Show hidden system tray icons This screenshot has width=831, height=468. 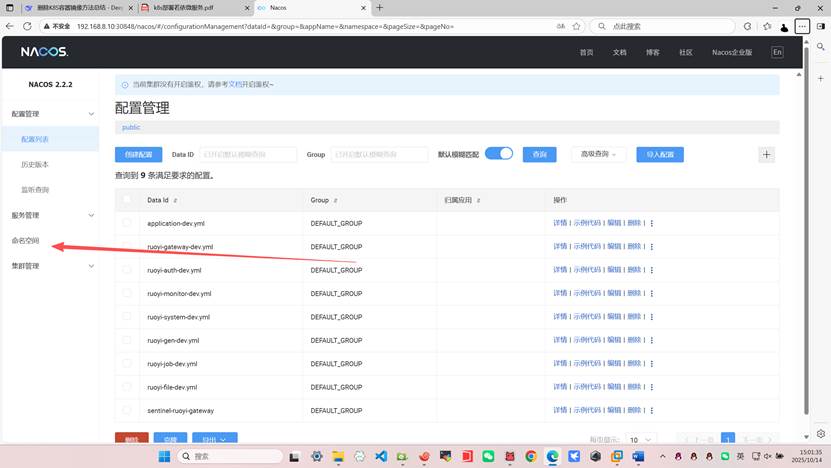pos(662,456)
